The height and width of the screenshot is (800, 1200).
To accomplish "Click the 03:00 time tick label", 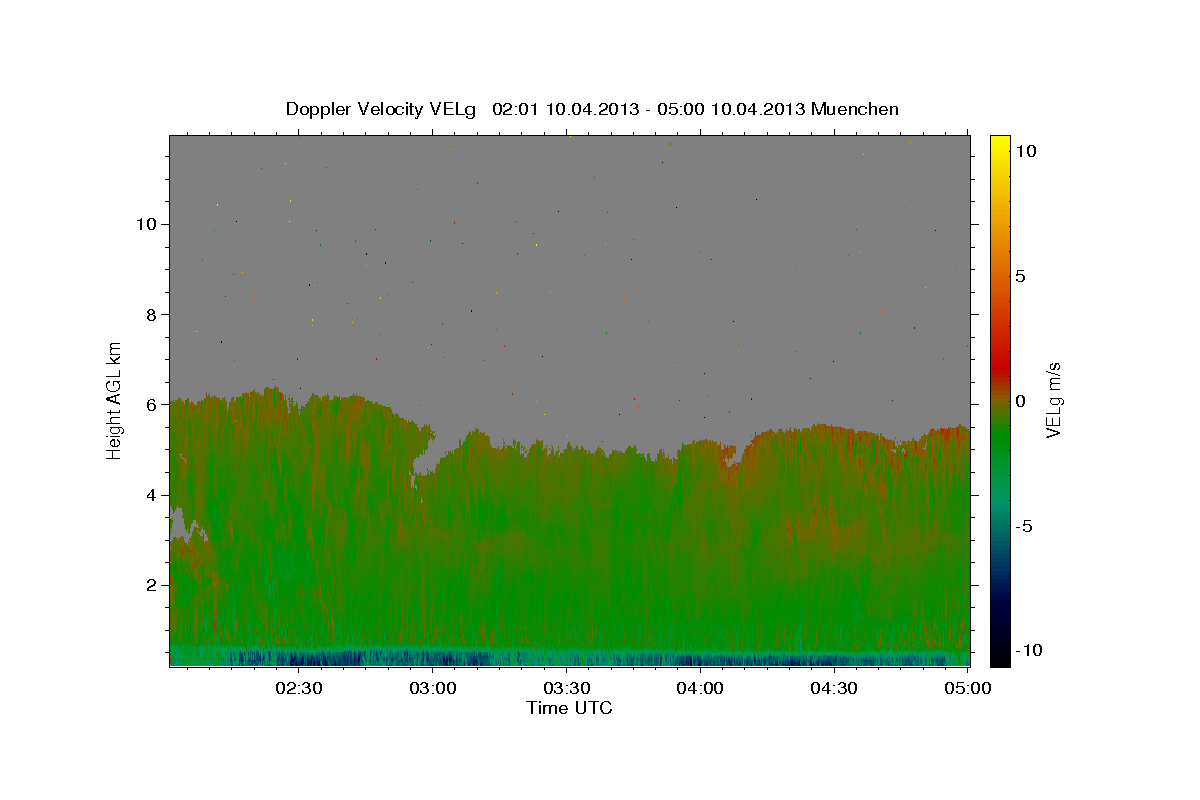I will pos(433,688).
